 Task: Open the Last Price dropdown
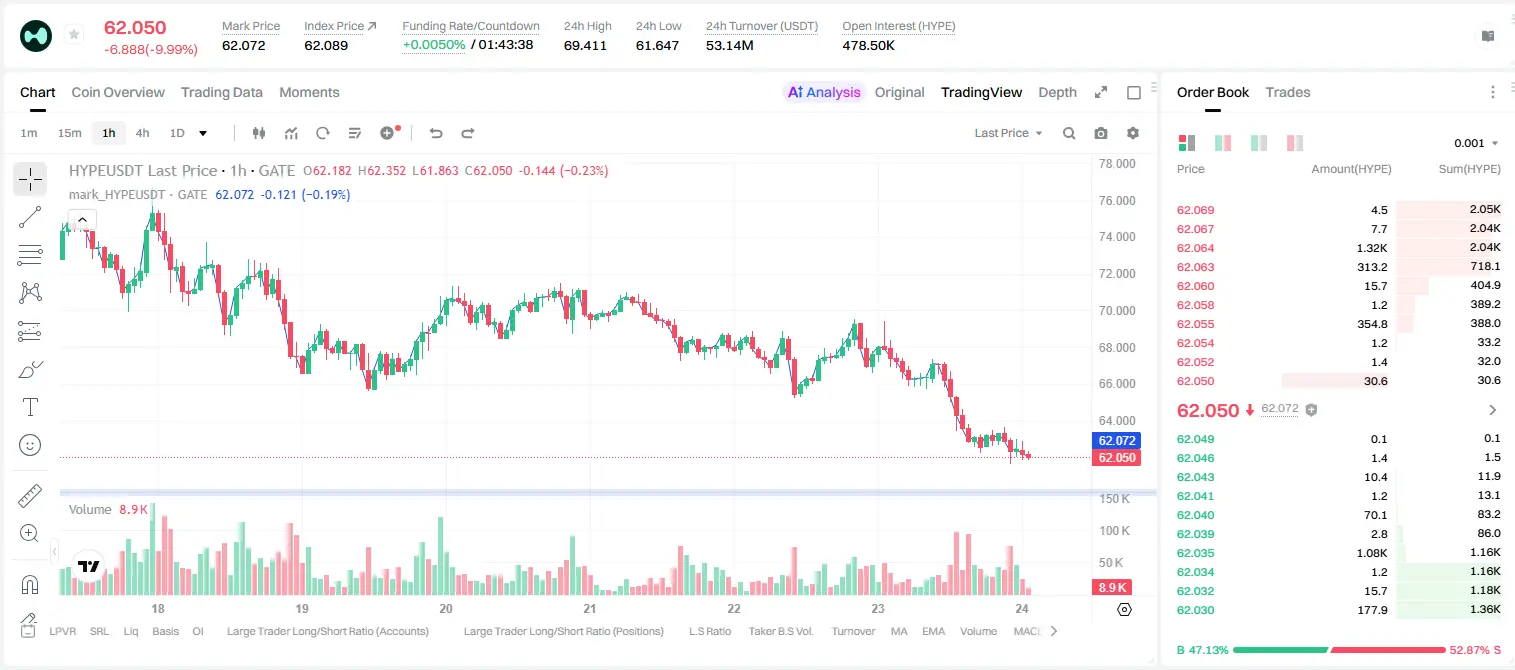coord(1008,133)
